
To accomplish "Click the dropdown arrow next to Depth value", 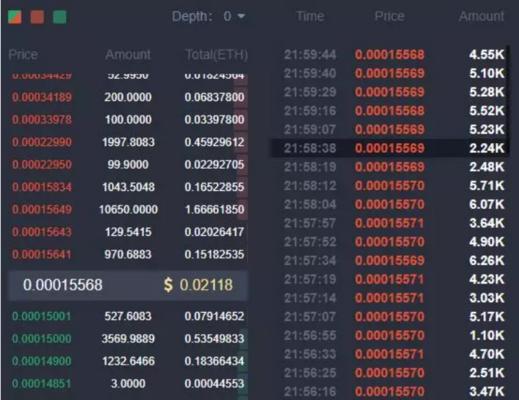I will point(241,16).
